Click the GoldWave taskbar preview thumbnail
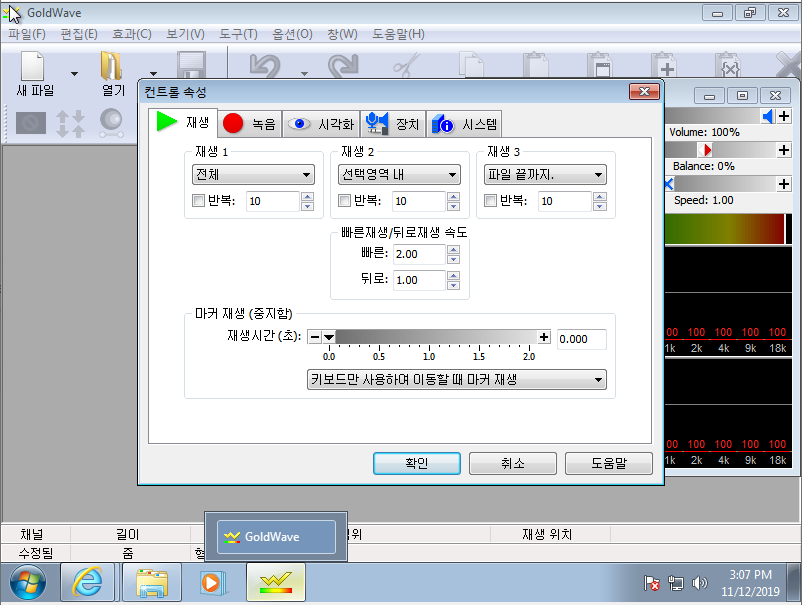Viewport: 802px width, 605px height. coord(276,536)
